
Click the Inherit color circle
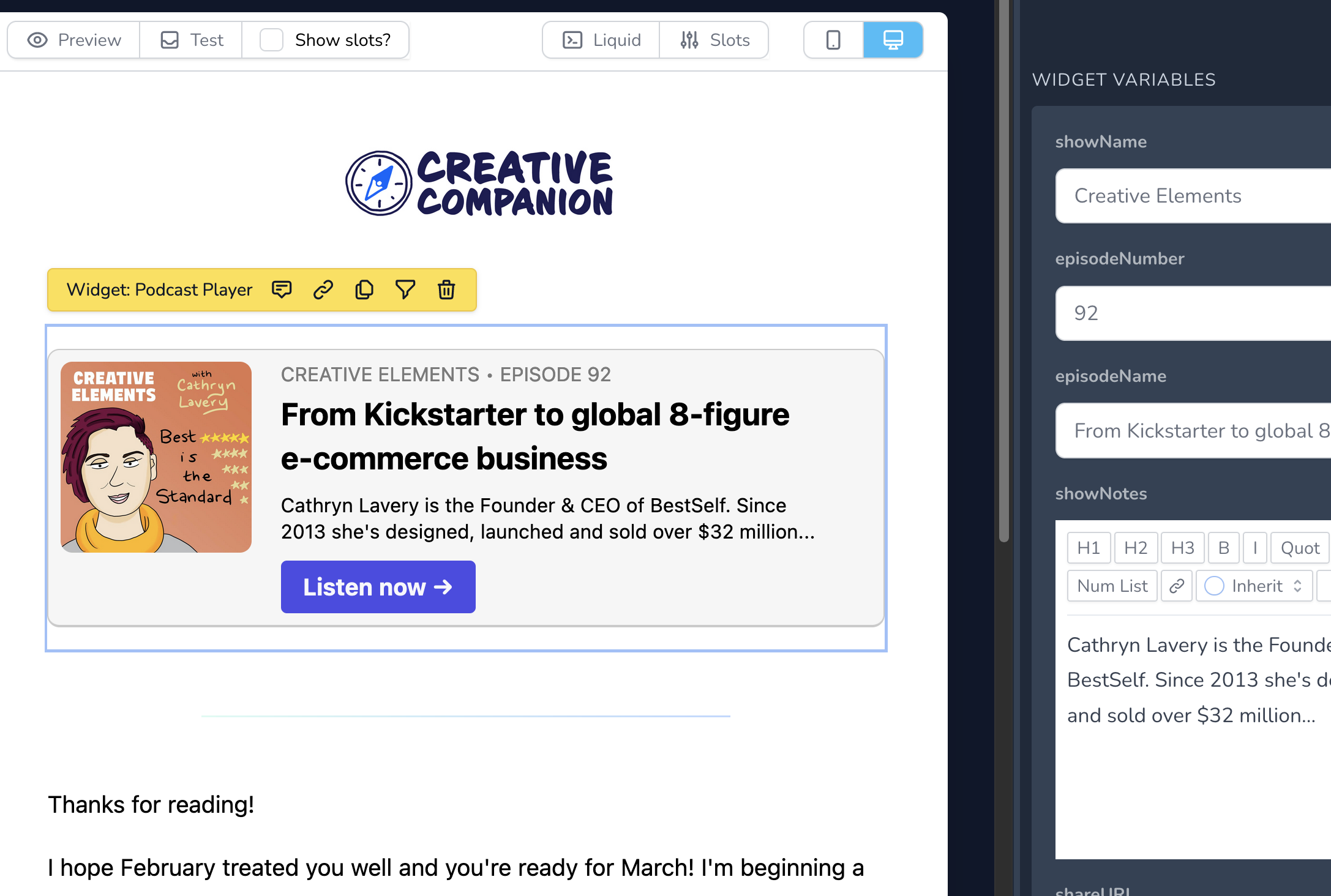coord(1214,586)
